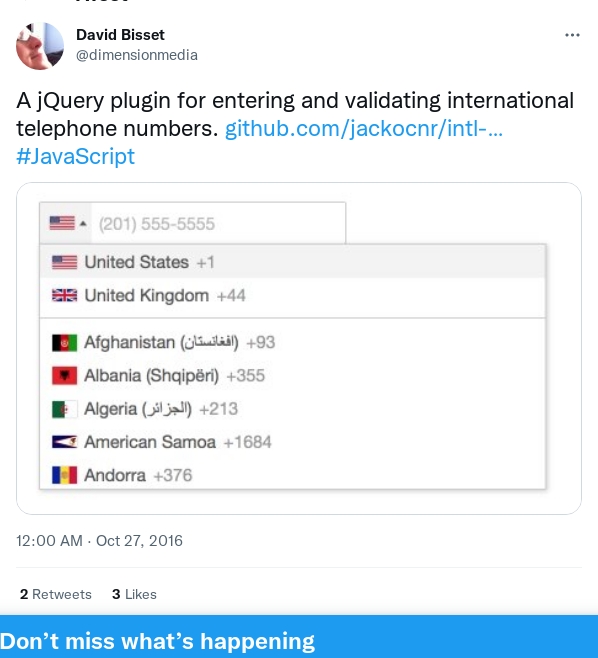Select Andorra +376 entry
This screenshot has width=598, height=658.
(x=292, y=475)
